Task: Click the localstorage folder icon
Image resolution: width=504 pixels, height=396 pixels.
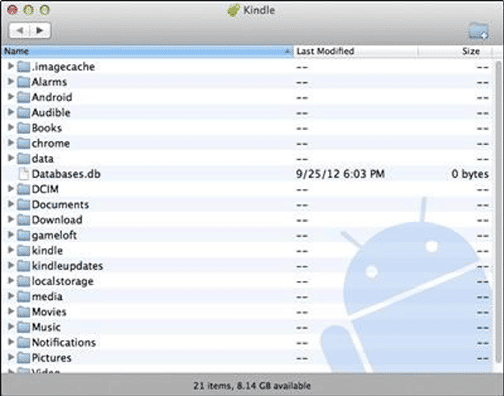Action: (24, 281)
